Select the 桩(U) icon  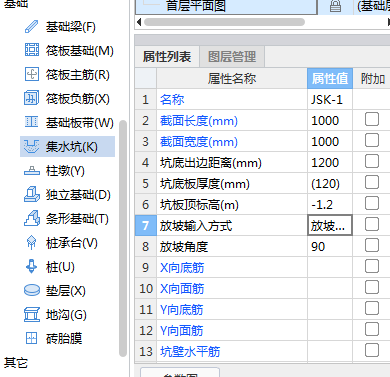pos(32,267)
